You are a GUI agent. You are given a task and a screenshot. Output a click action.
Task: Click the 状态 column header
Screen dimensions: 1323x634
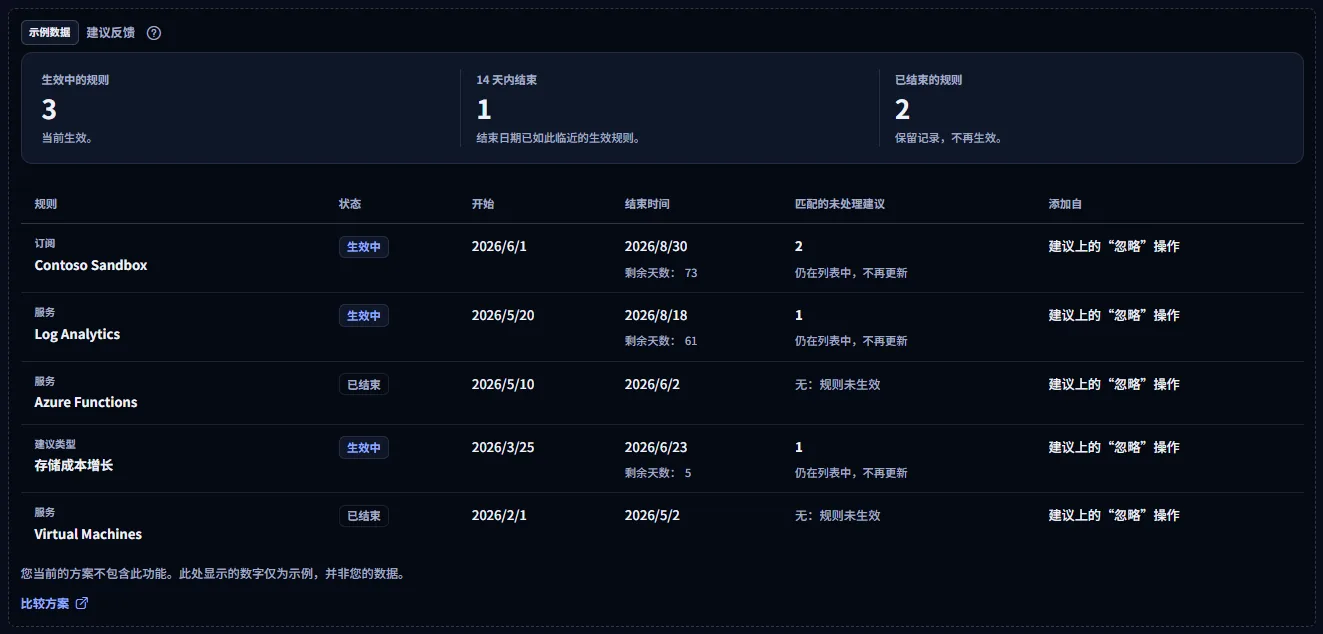(350, 204)
